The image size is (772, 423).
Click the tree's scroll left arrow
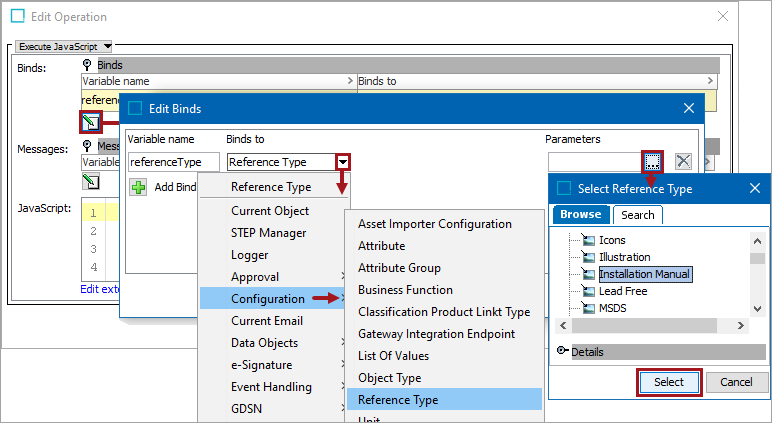point(563,325)
